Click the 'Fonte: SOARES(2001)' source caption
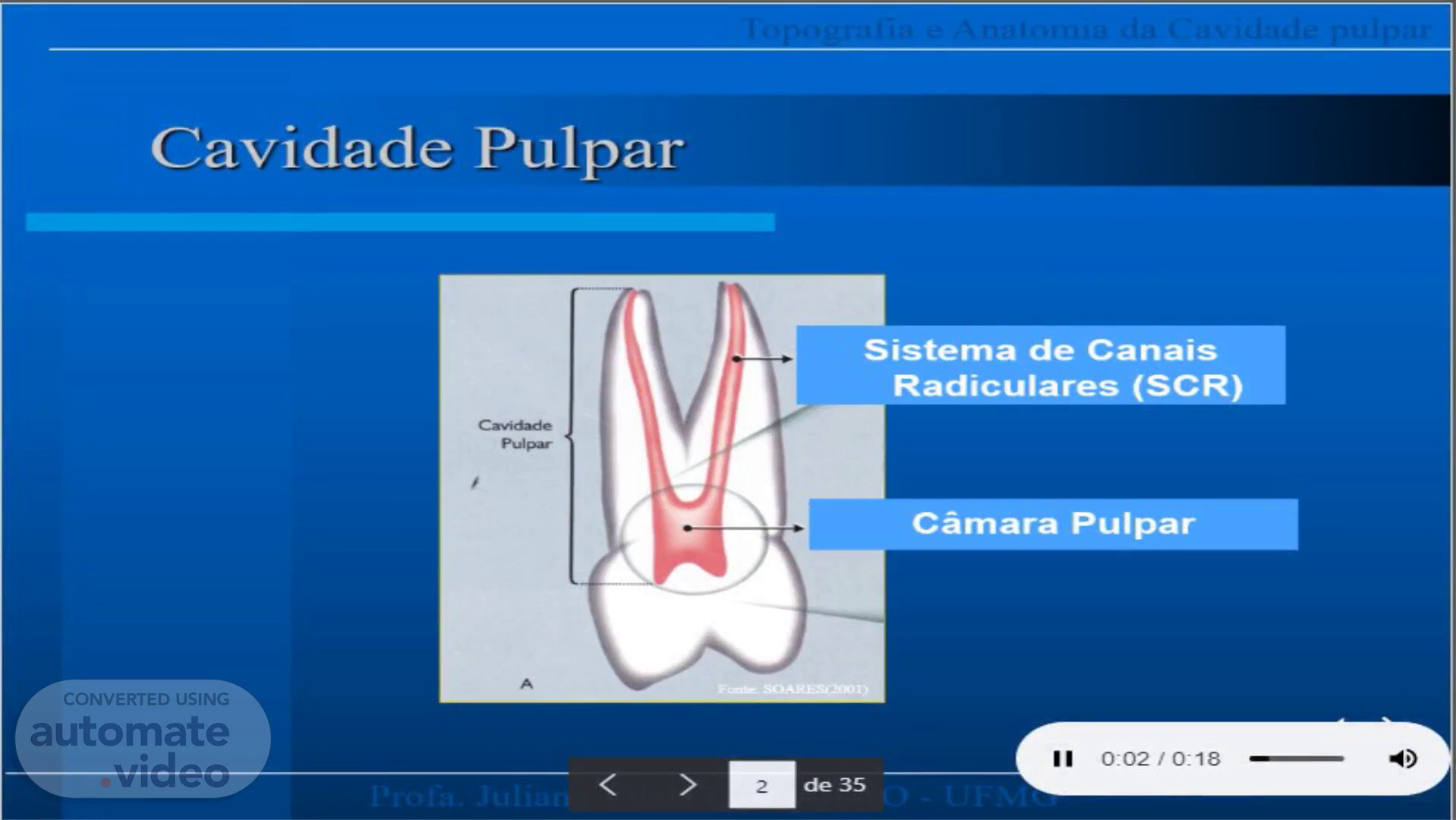 click(x=792, y=689)
